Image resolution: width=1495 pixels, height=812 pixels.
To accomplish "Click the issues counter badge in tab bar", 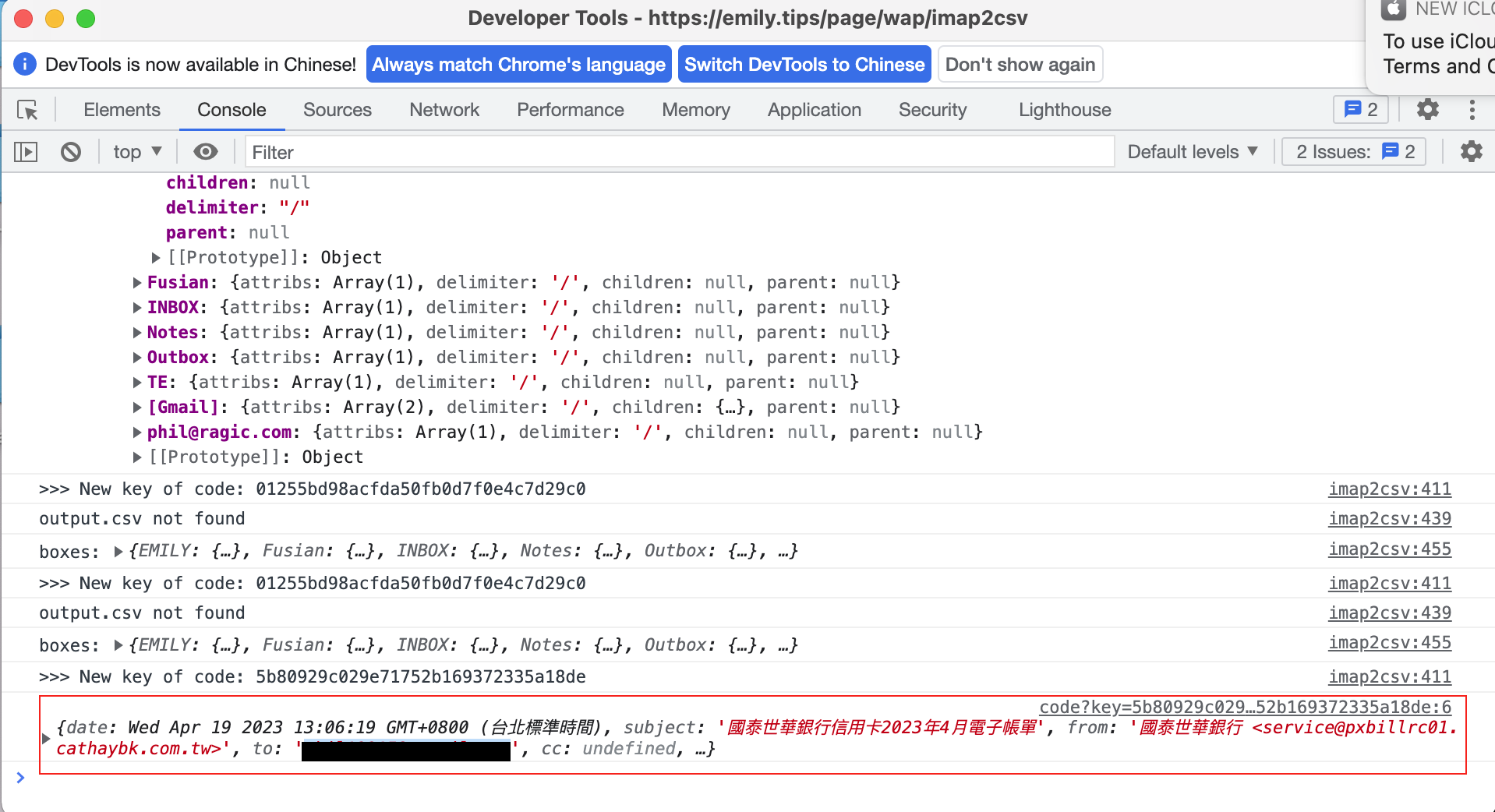I will click(1361, 110).
